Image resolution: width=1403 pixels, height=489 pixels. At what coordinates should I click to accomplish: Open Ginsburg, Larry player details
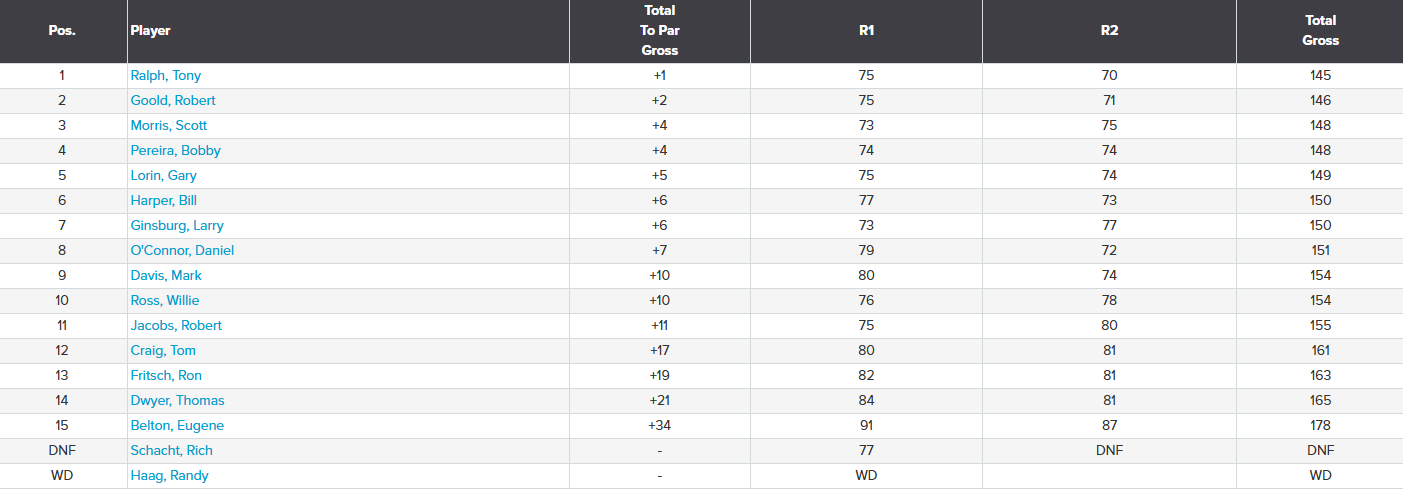click(x=177, y=225)
